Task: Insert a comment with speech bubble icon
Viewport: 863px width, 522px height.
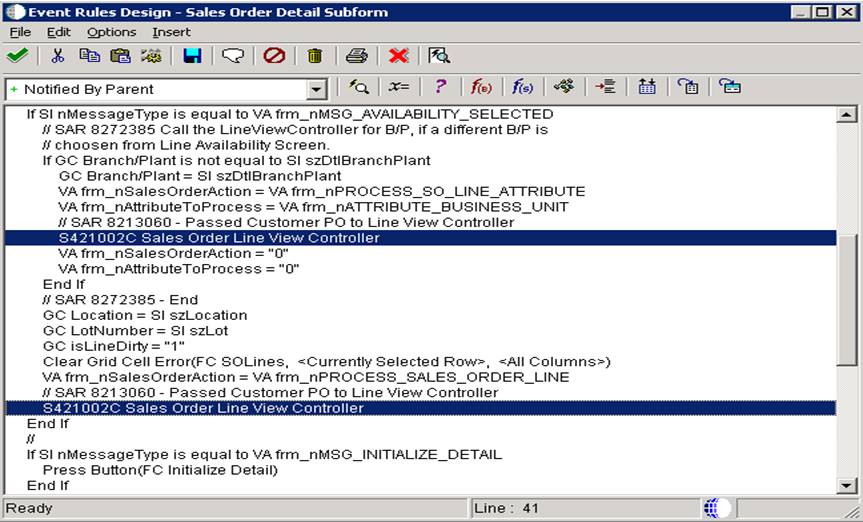Action: (x=233, y=56)
